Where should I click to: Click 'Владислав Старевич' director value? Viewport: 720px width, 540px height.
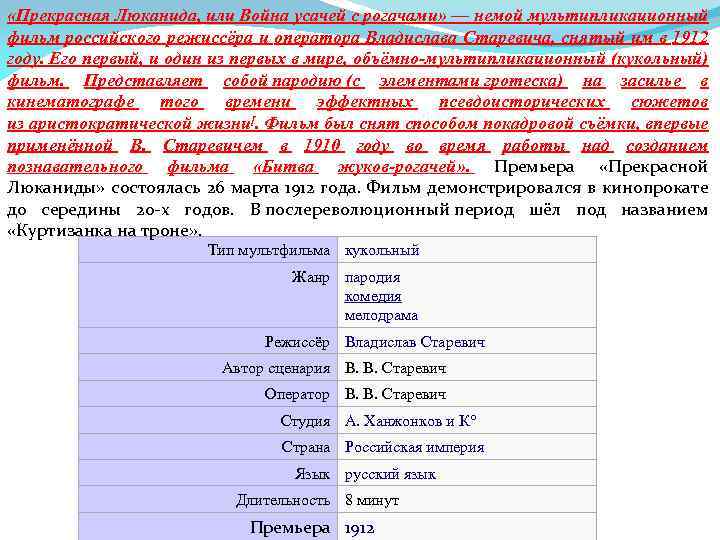pyautogui.click(x=415, y=342)
